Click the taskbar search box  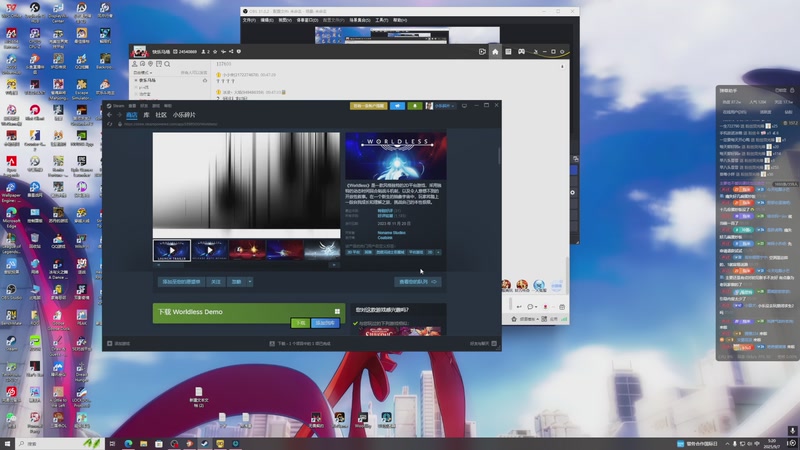point(59,444)
